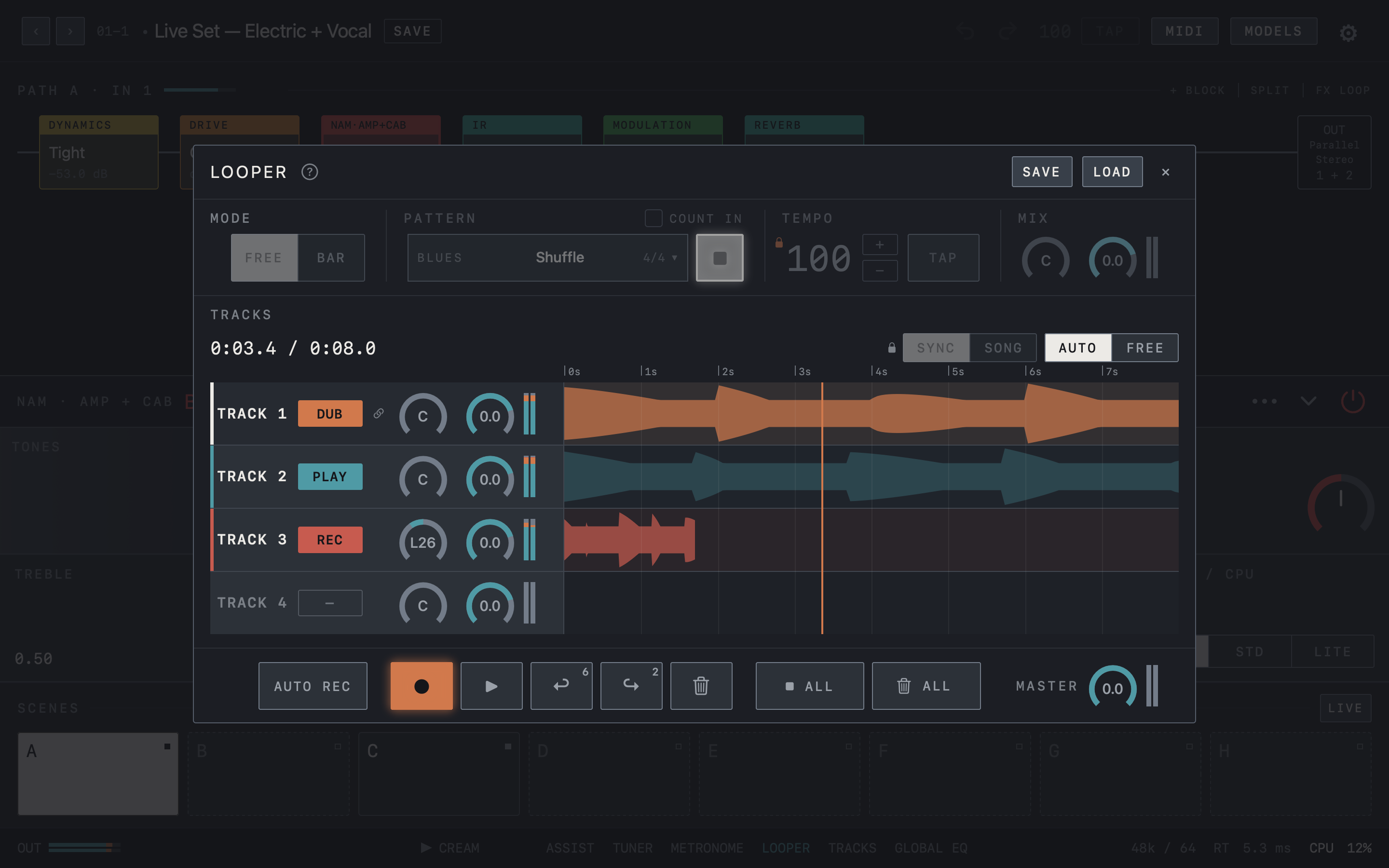Screen dimensions: 1389x868
Task: Load a looper session
Action: click(x=1112, y=172)
